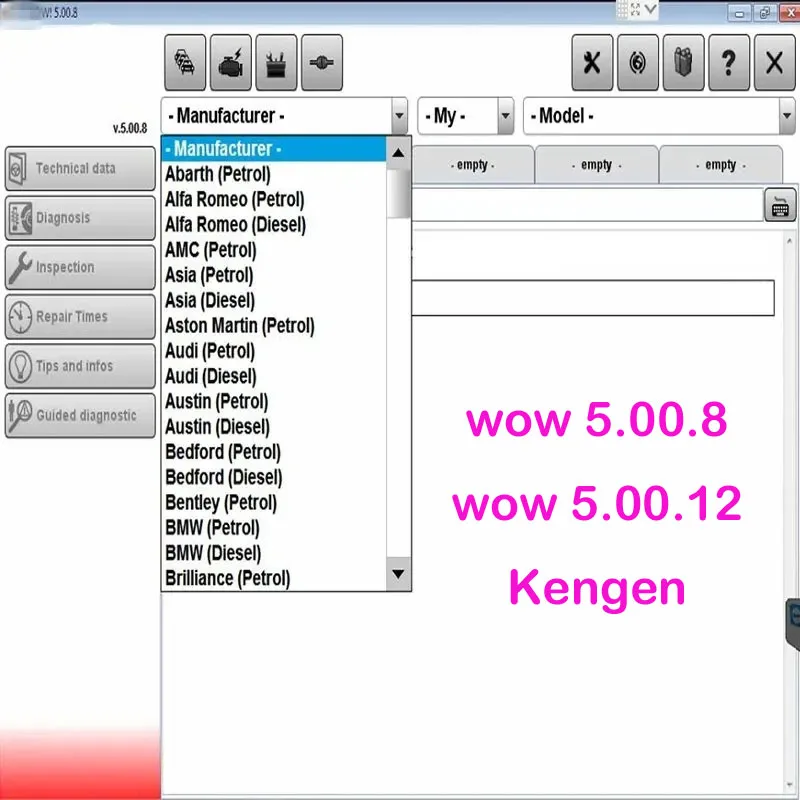This screenshot has height=800, width=800.
Task: Click manufacturer list scroll down arrow
Action: pyautogui.click(x=398, y=574)
